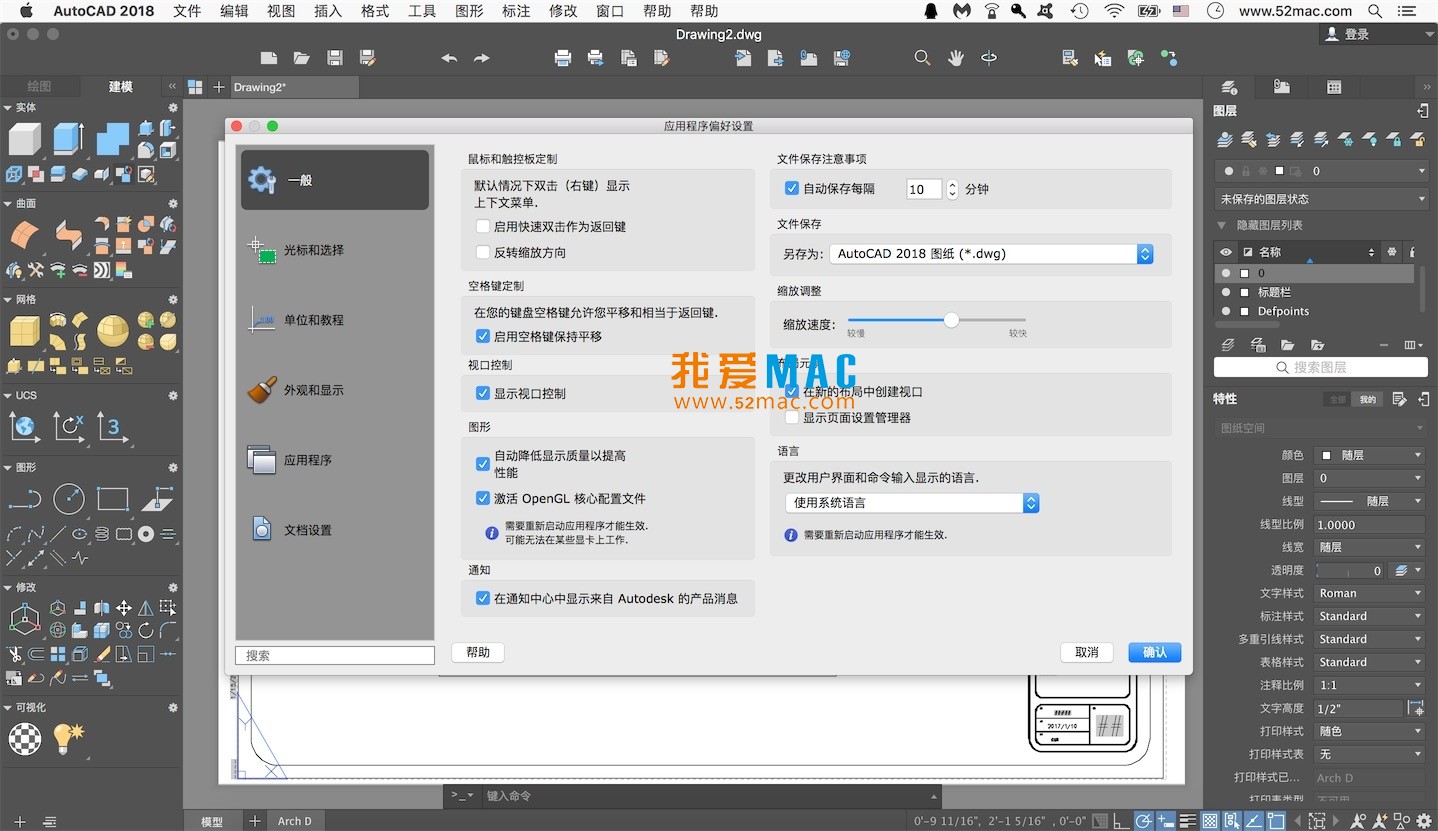
Task: Switch to the 绘图 tab
Action: tap(40, 87)
